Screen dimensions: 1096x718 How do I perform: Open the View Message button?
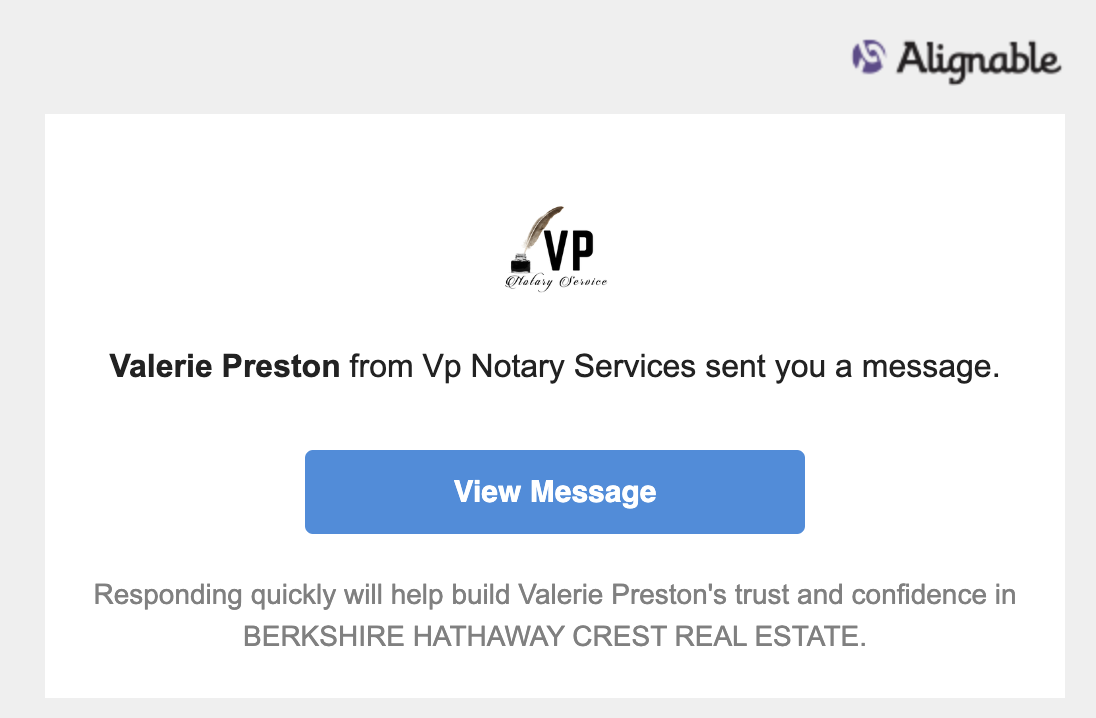(555, 492)
